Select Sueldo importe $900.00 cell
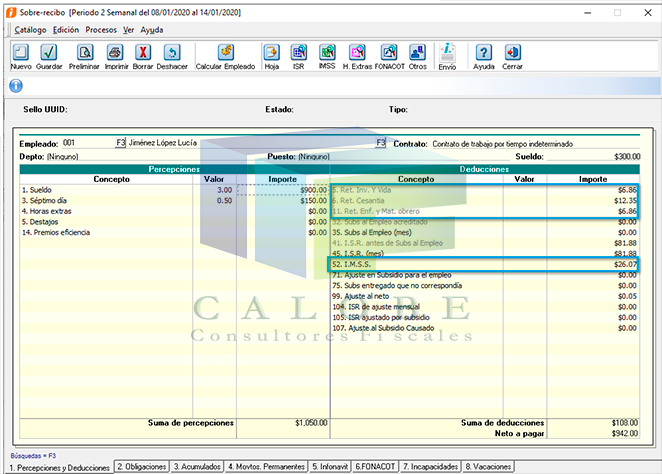The image size is (662, 474). pos(283,190)
